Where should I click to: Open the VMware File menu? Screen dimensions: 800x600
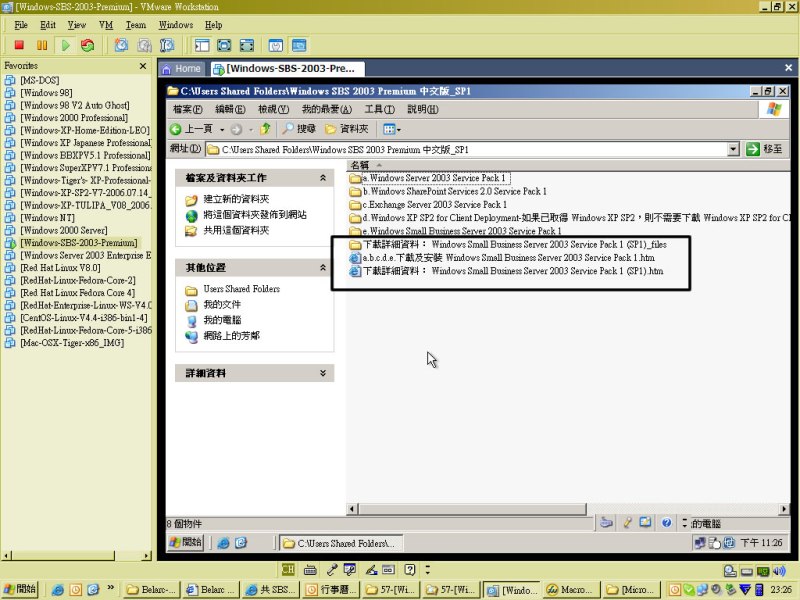21,25
